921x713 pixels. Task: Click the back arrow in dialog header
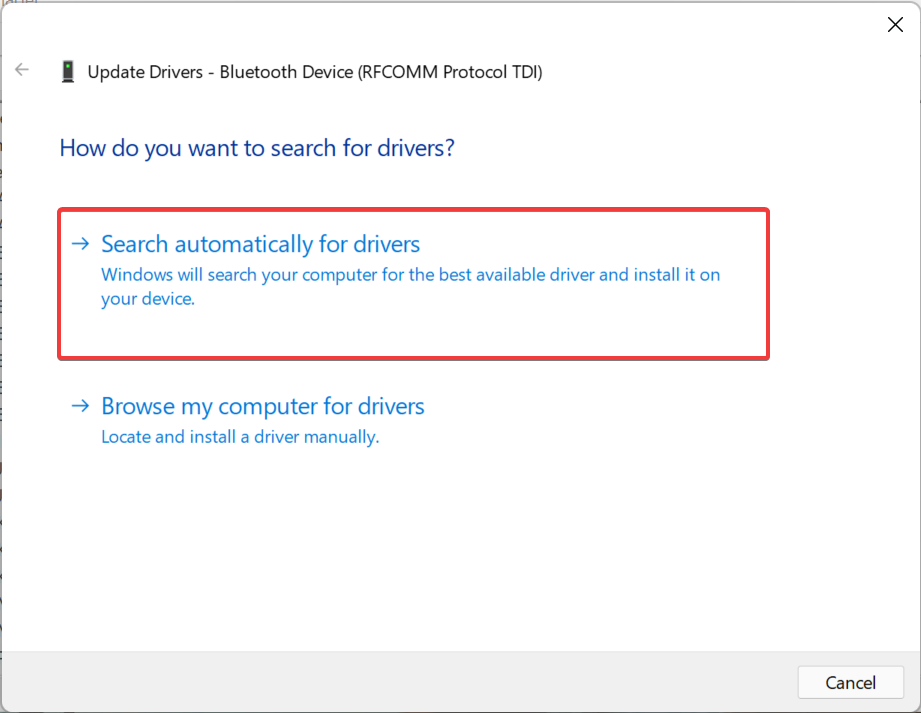coord(22,70)
